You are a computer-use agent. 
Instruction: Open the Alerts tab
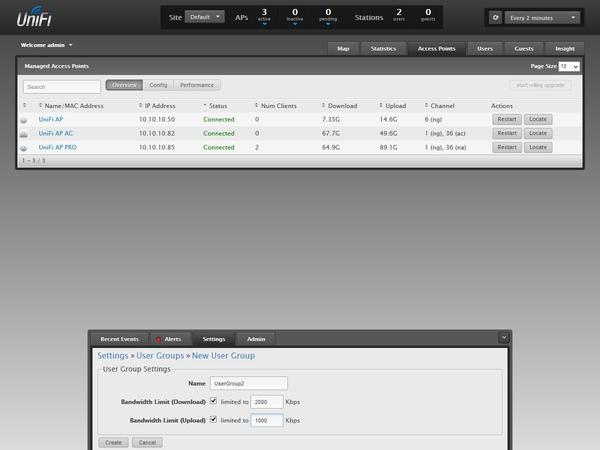click(x=168, y=339)
